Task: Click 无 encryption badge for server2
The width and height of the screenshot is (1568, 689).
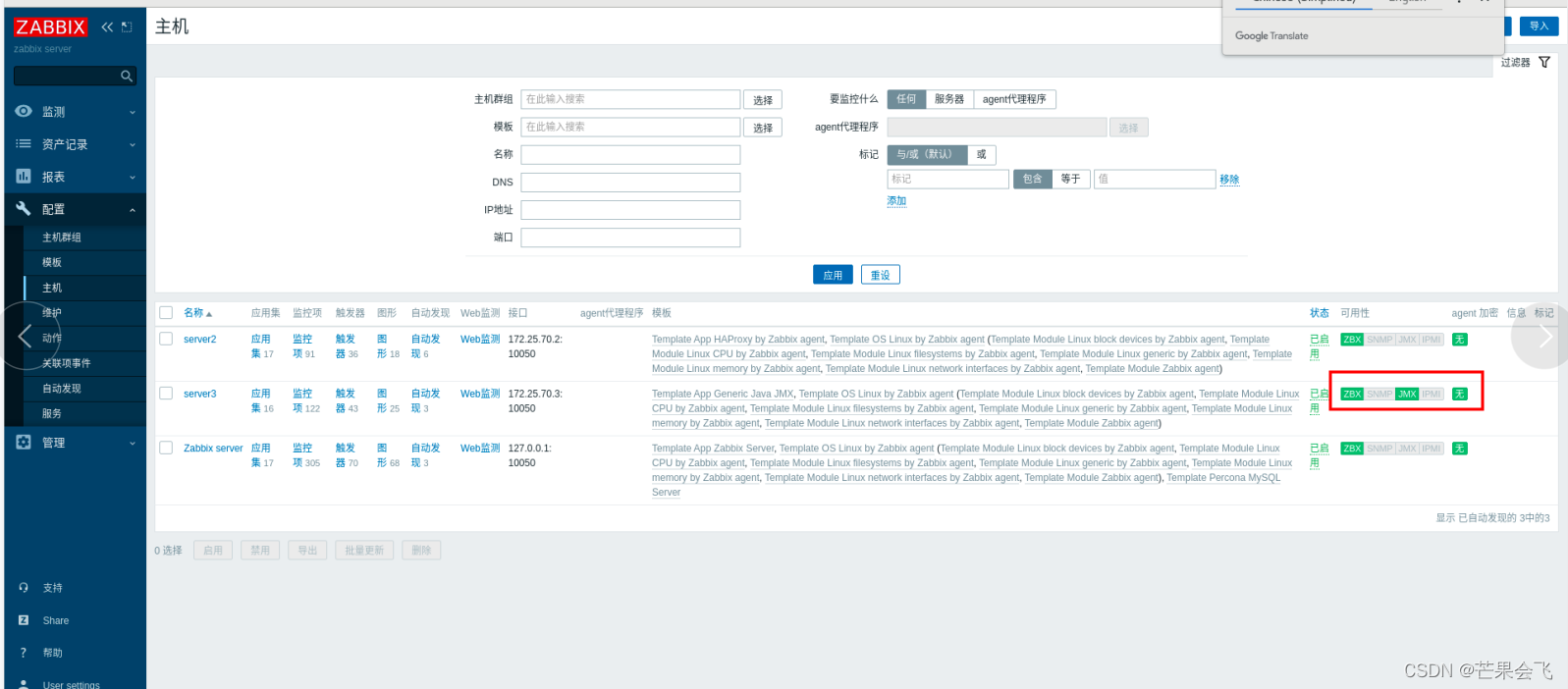Action: pyautogui.click(x=1460, y=340)
